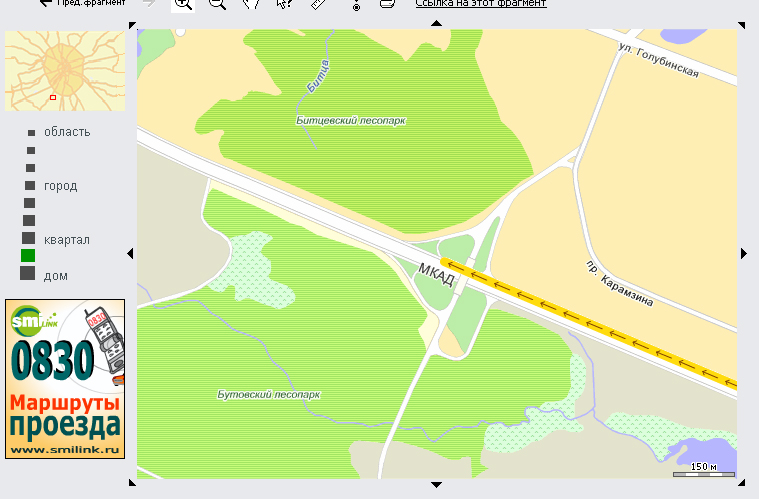
Task: Pan the map to the north-west corner
Action: pyautogui.click(x=132, y=25)
